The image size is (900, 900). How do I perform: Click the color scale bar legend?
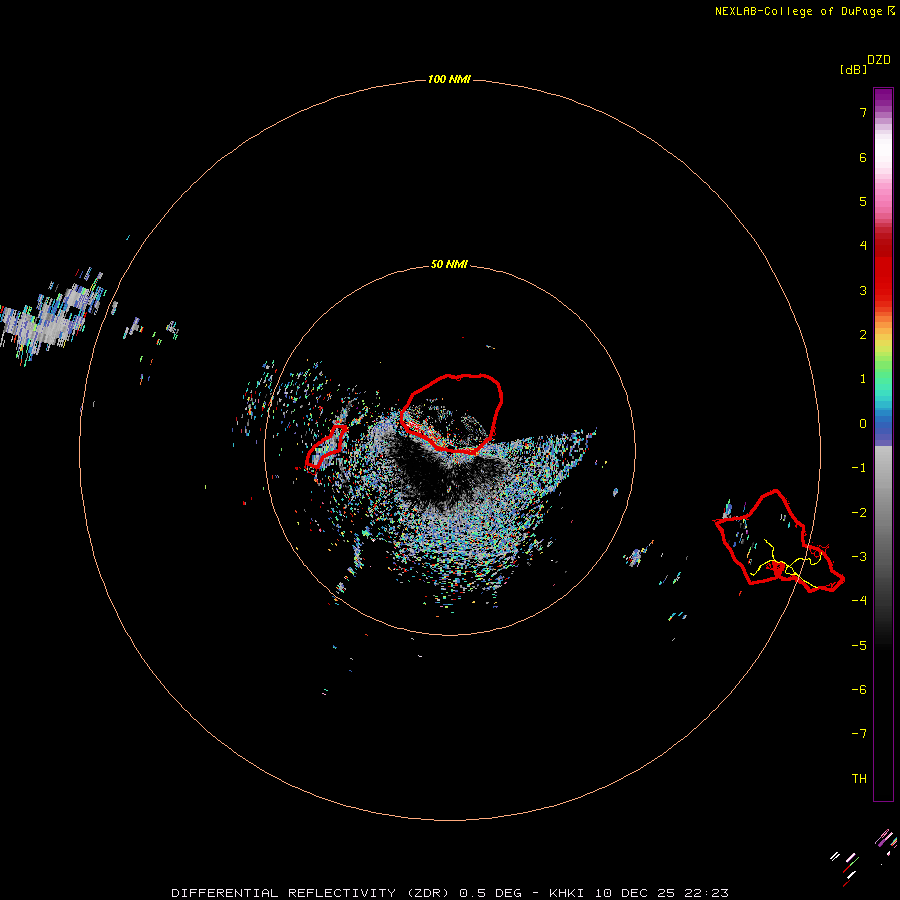point(883,444)
